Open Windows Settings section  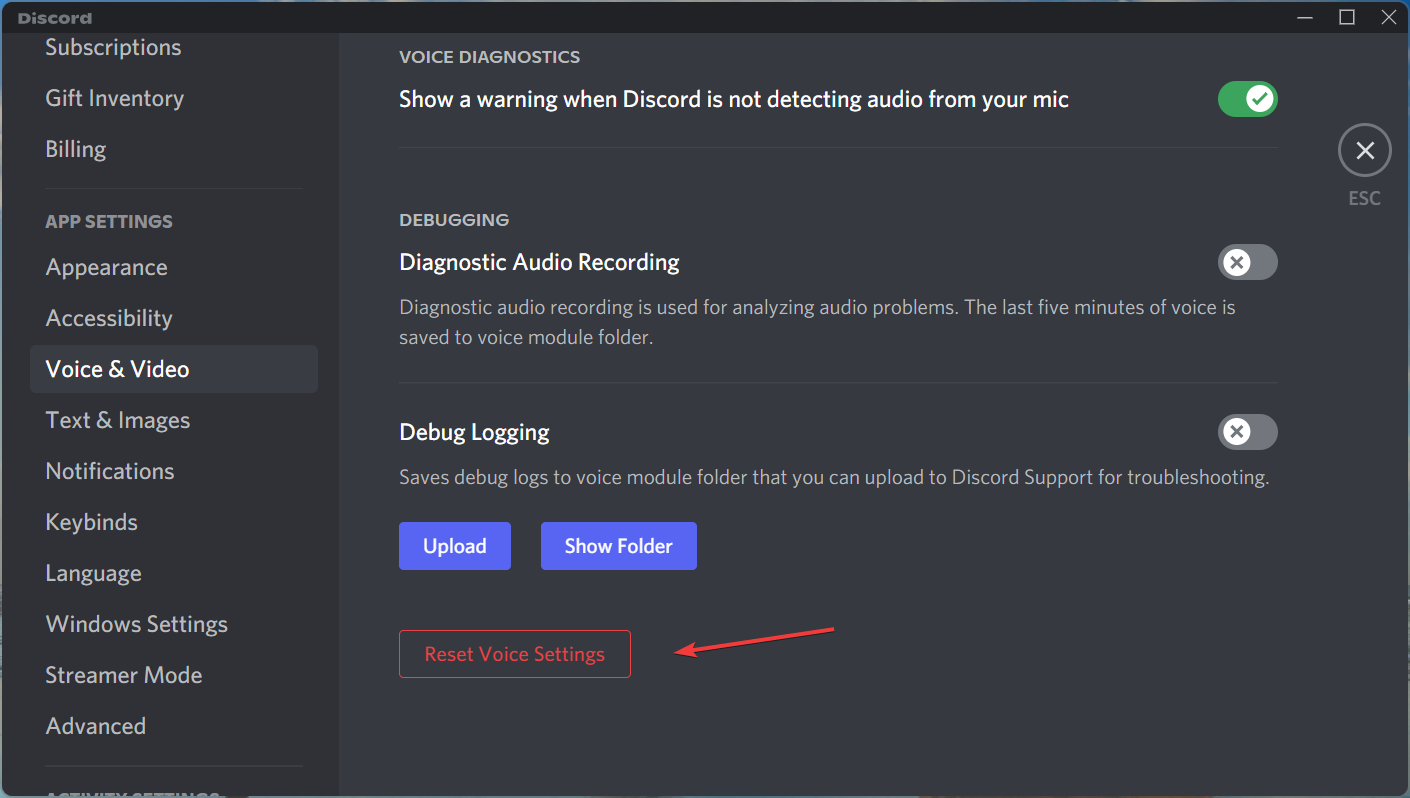136,623
